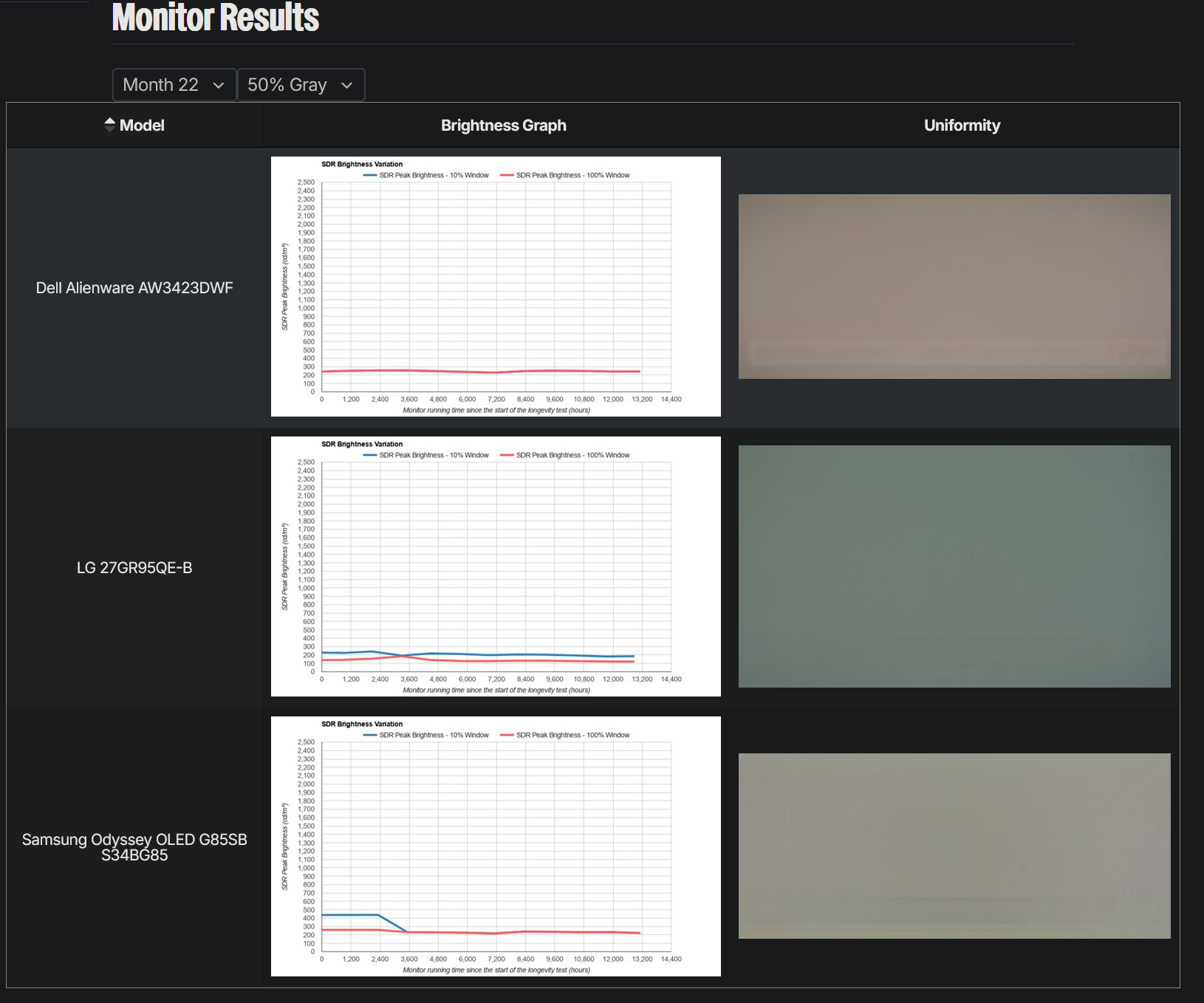Open the Month 22 dropdown

coord(174,85)
